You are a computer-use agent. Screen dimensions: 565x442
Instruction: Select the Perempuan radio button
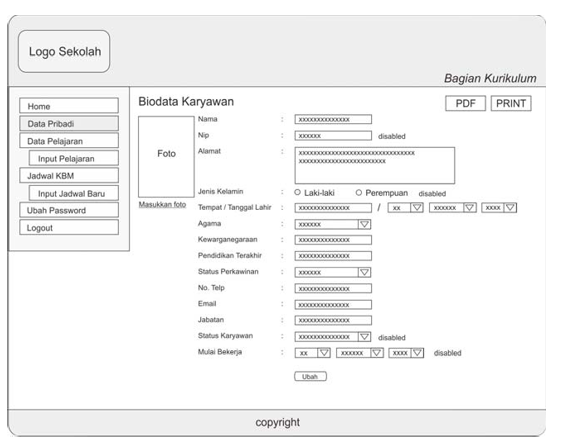click(x=359, y=193)
